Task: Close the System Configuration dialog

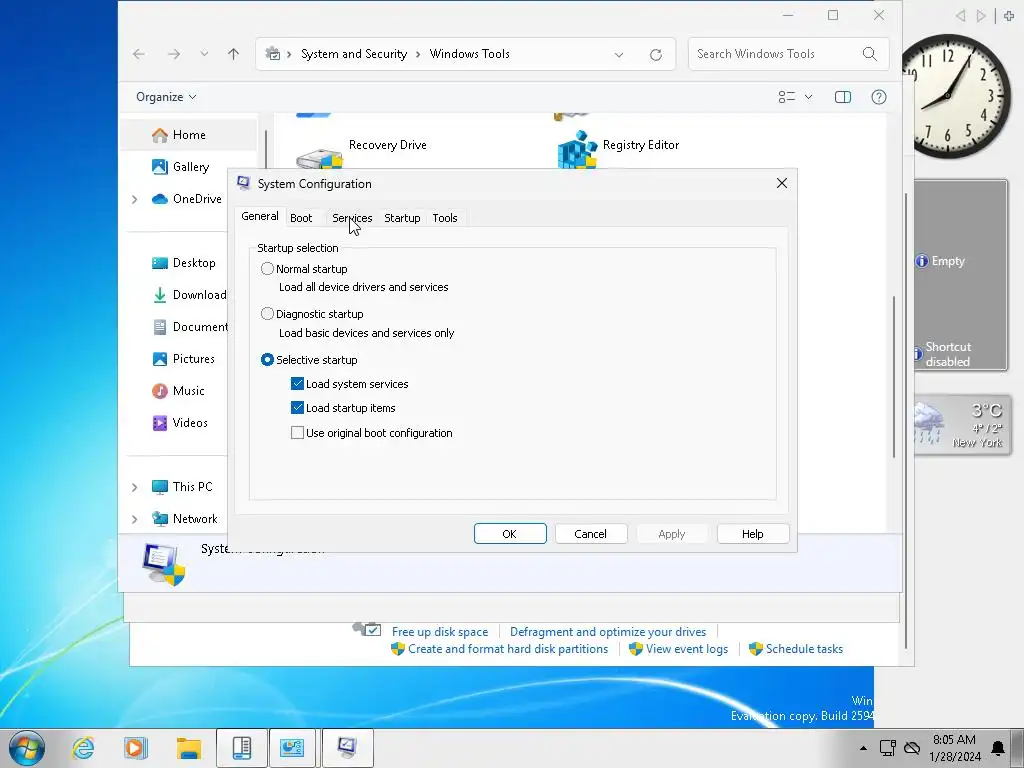Action: [x=782, y=184]
